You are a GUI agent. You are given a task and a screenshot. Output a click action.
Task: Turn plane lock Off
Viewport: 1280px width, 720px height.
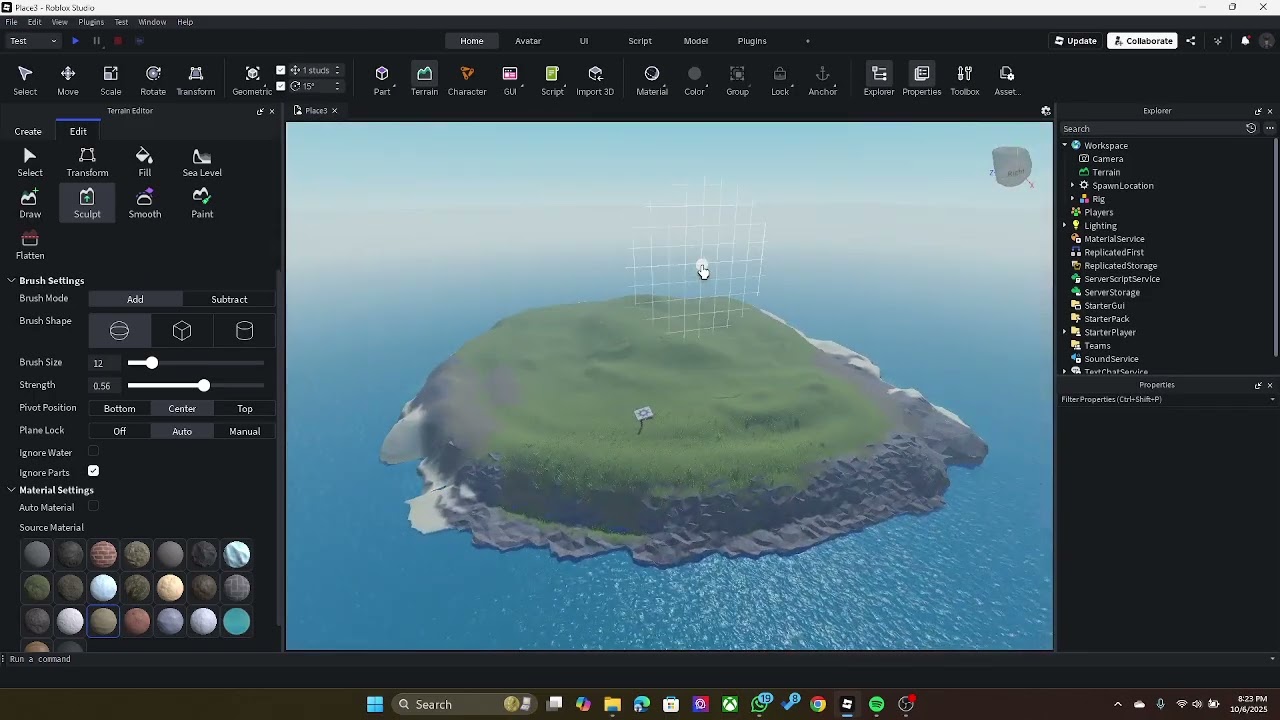click(x=119, y=431)
